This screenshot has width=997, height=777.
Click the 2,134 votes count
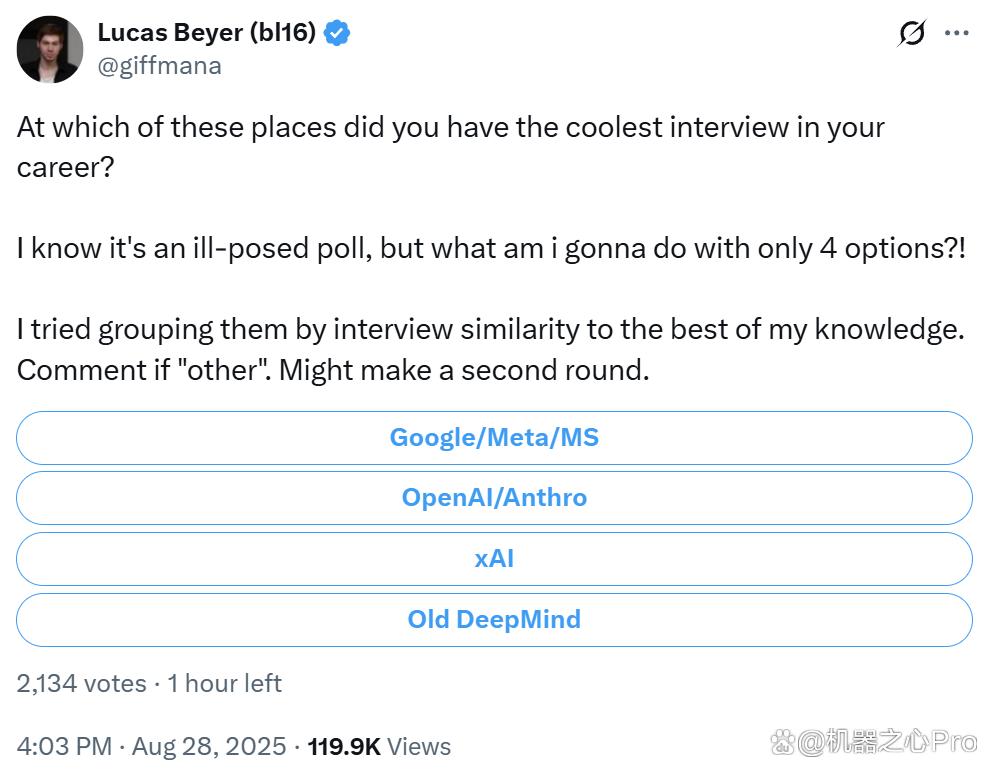[x=81, y=684]
